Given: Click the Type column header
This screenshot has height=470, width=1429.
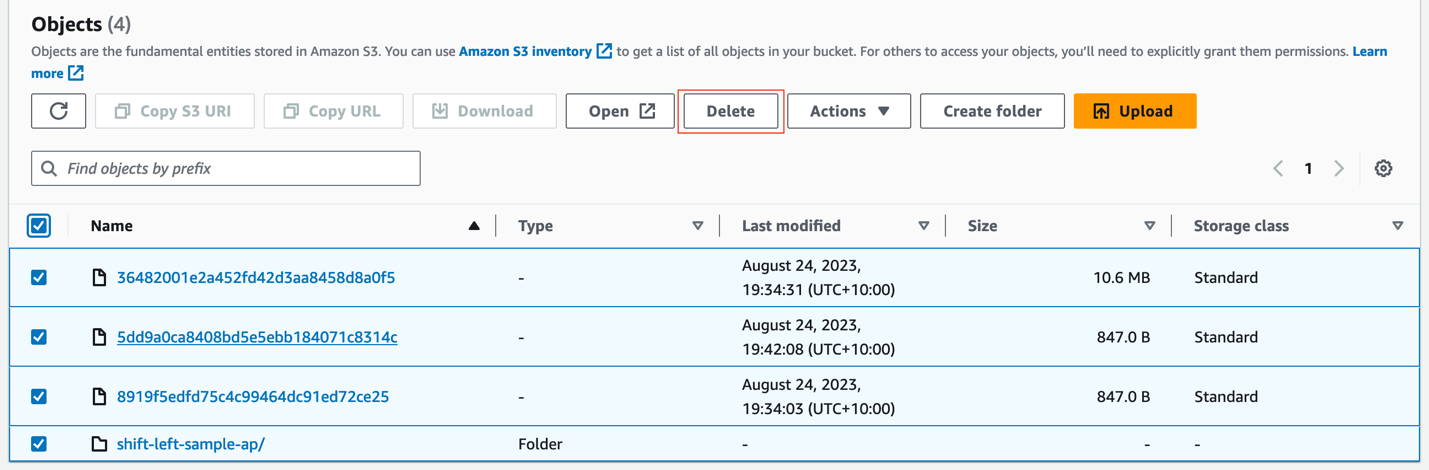Looking at the screenshot, I should point(535,226).
